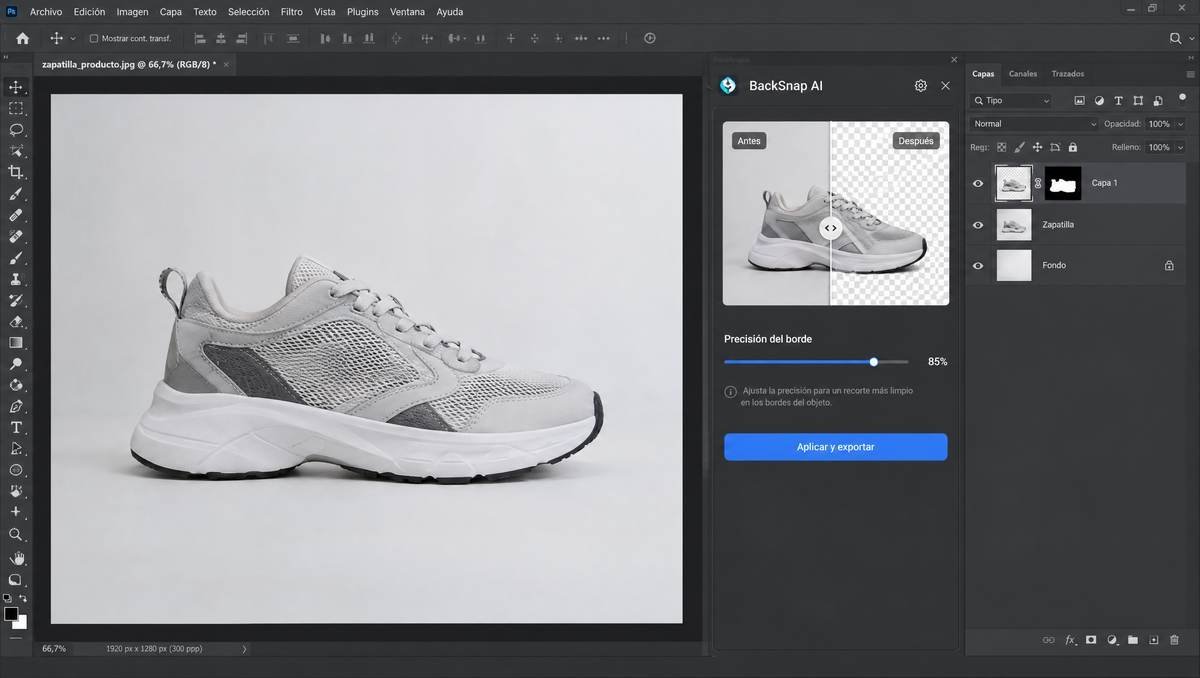Hide the Capa 1 layer
Viewport: 1200px width, 678px height.
click(978, 183)
